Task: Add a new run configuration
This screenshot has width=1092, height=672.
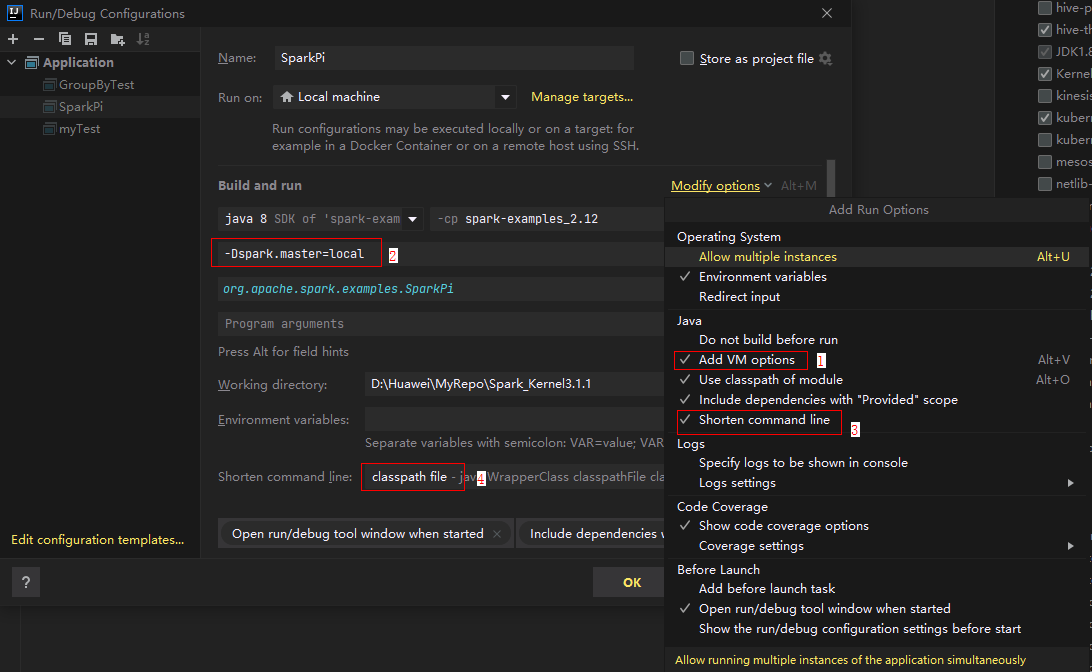Action: [13, 39]
